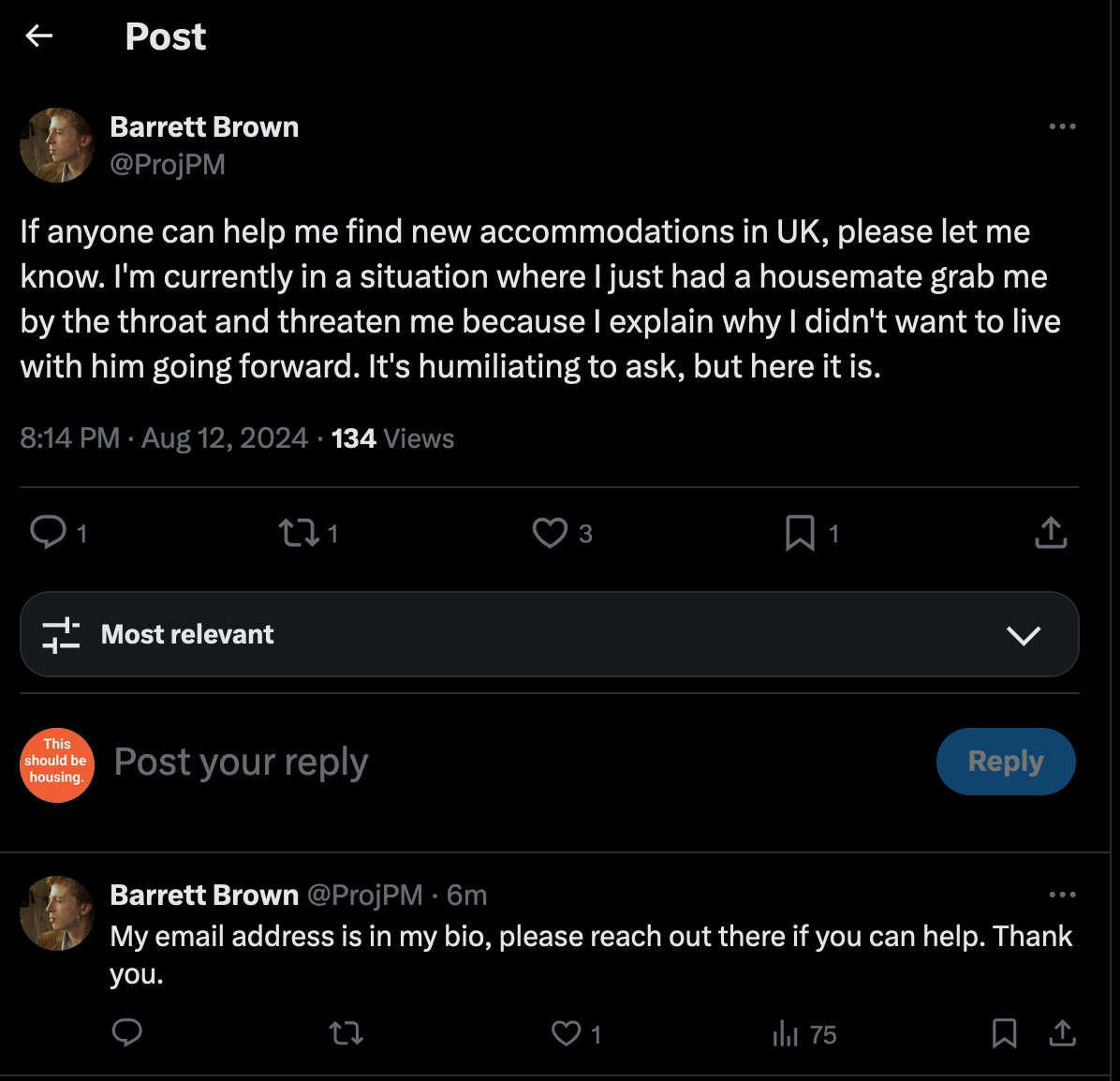Click the Post your reply text field

(468, 763)
